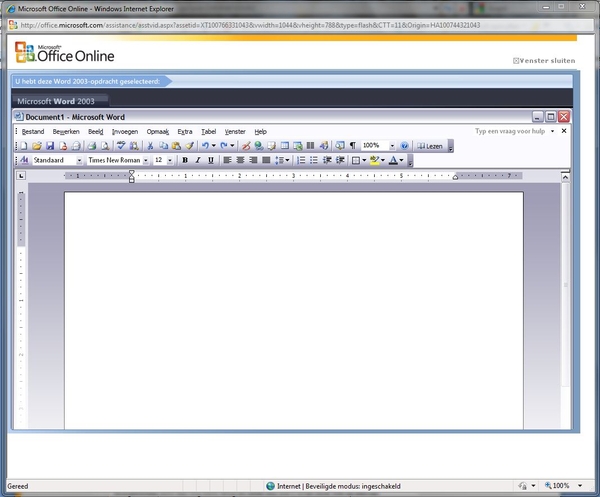Apply the yellow highlight color button
Image resolution: width=600 pixels, height=497 pixels.
click(374, 160)
